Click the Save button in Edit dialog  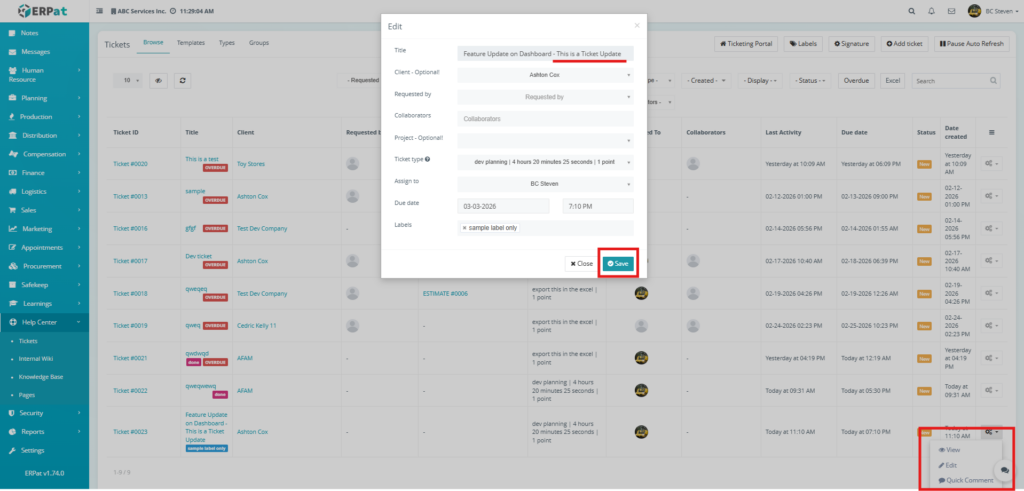[x=617, y=263]
